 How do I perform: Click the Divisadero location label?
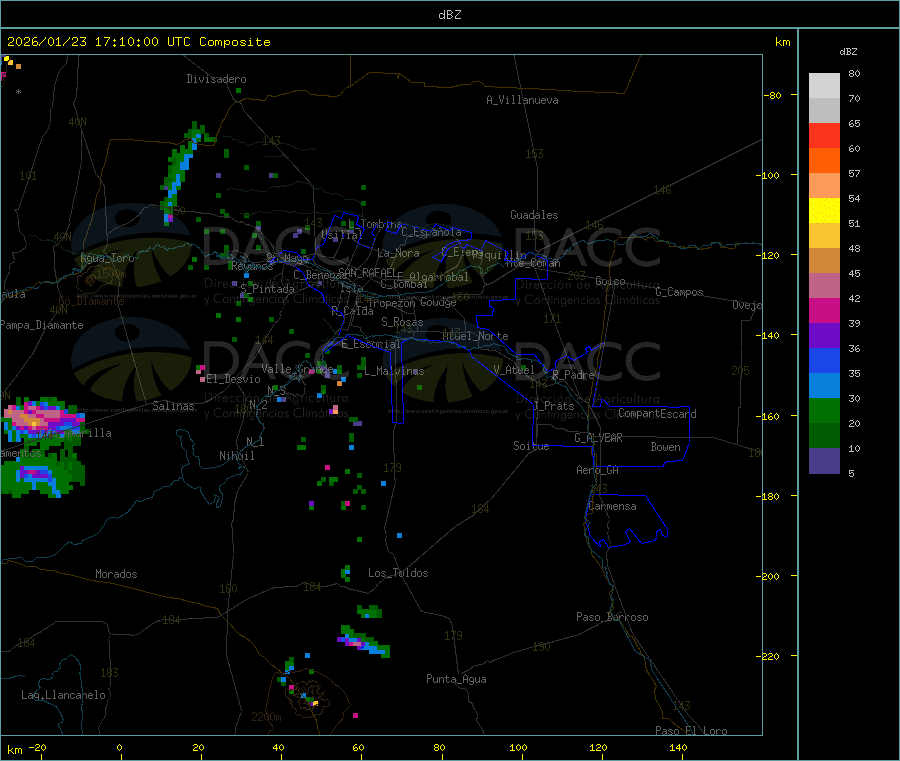click(216, 79)
